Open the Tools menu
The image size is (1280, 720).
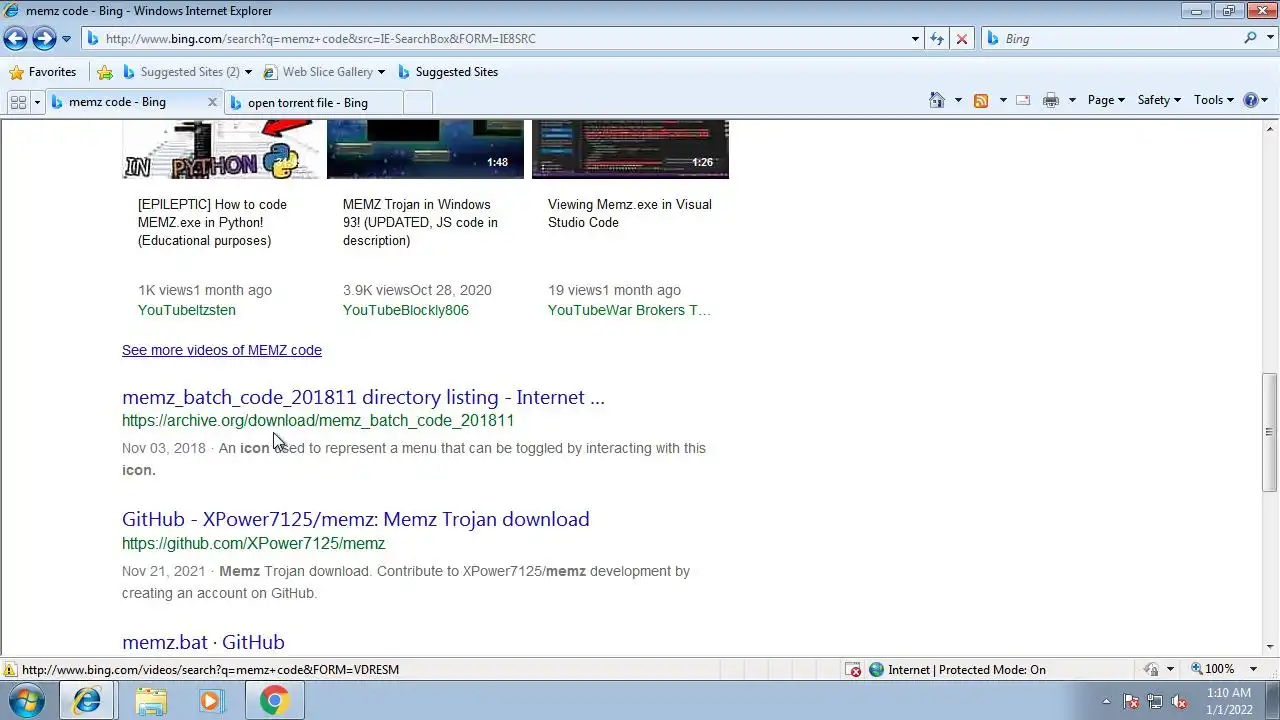pos(1215,100)
